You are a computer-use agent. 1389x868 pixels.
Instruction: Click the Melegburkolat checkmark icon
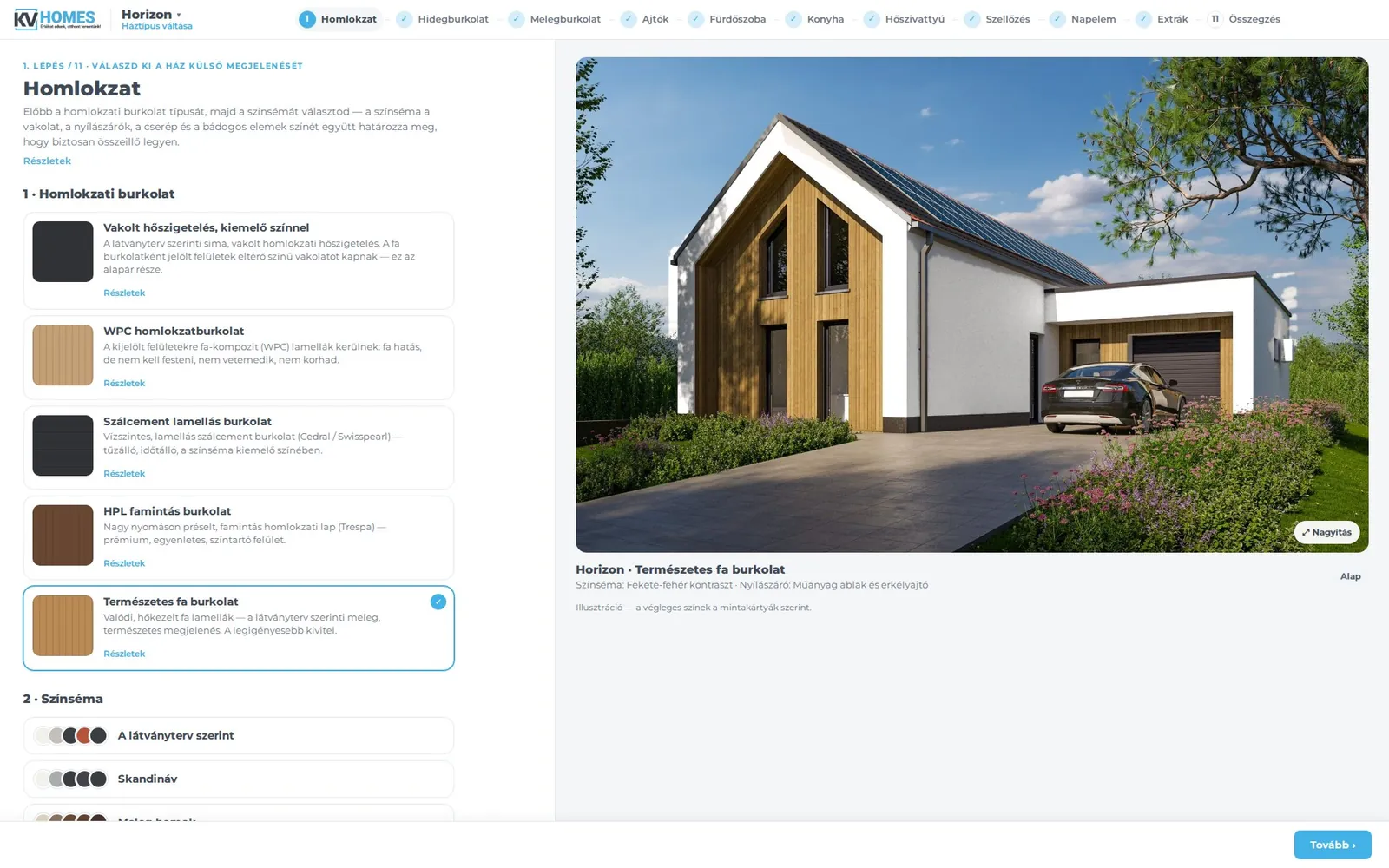(x=517, y=19)
